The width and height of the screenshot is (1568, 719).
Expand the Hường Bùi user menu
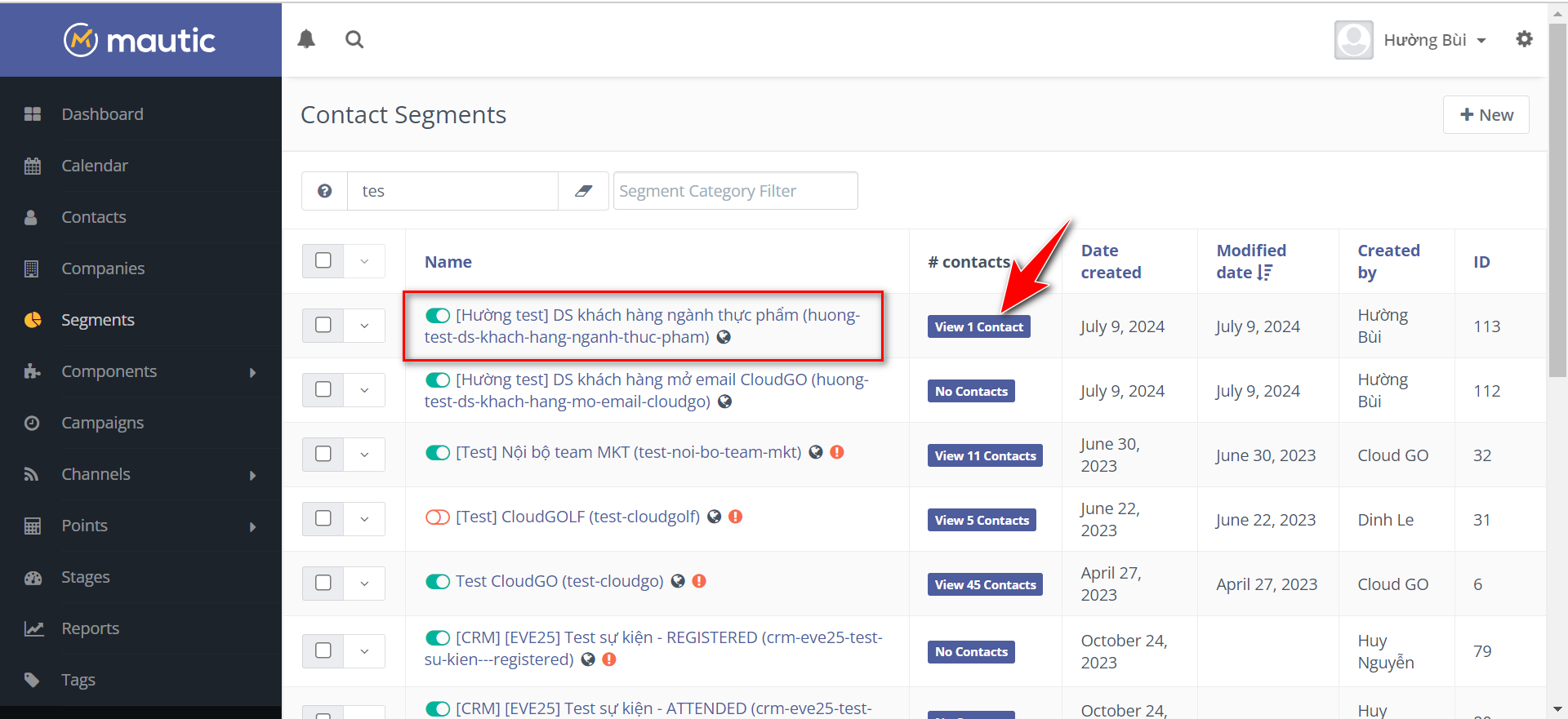[x=1434, y=40]
